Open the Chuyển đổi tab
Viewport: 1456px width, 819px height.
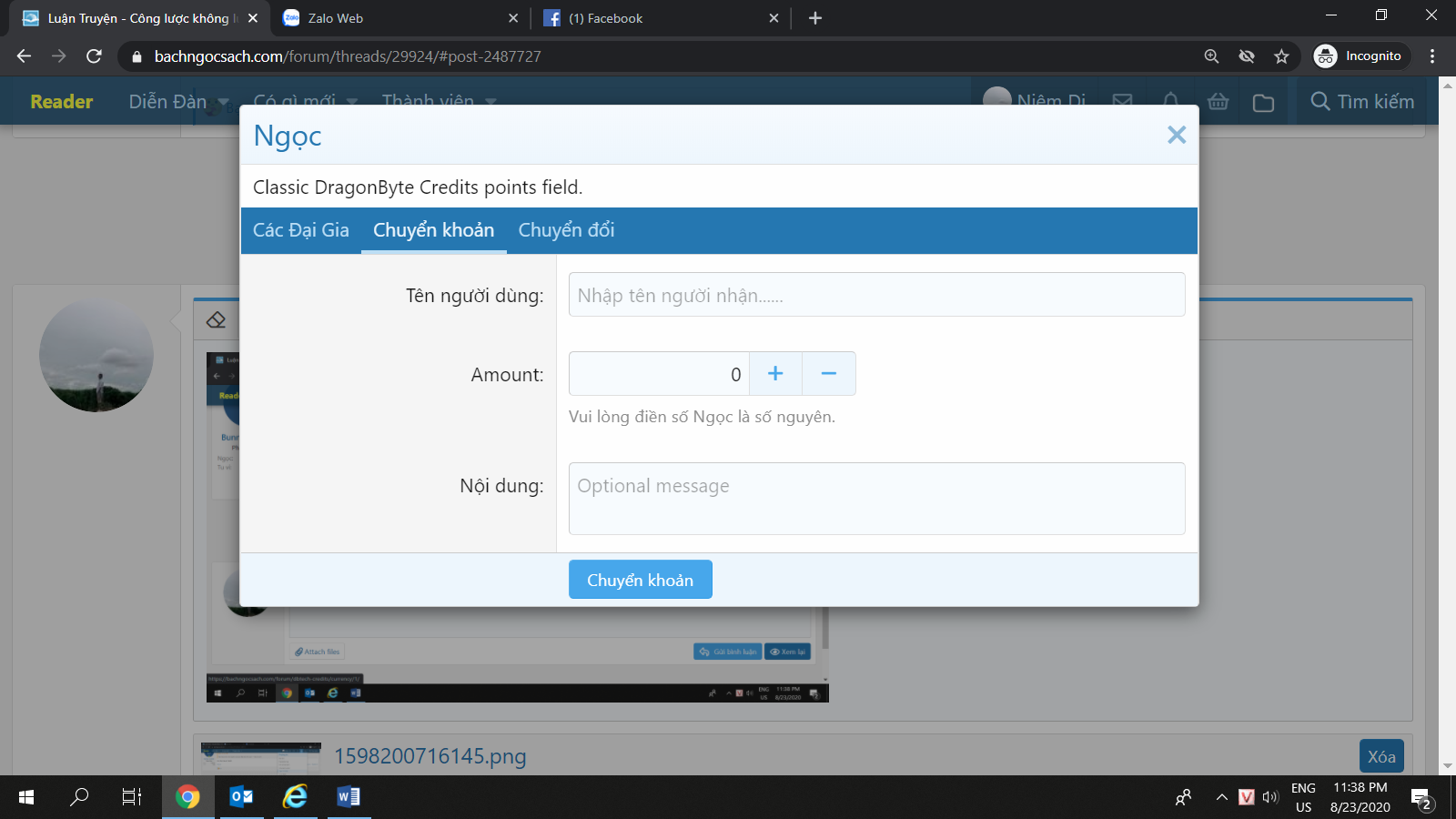tap(566, 230)
